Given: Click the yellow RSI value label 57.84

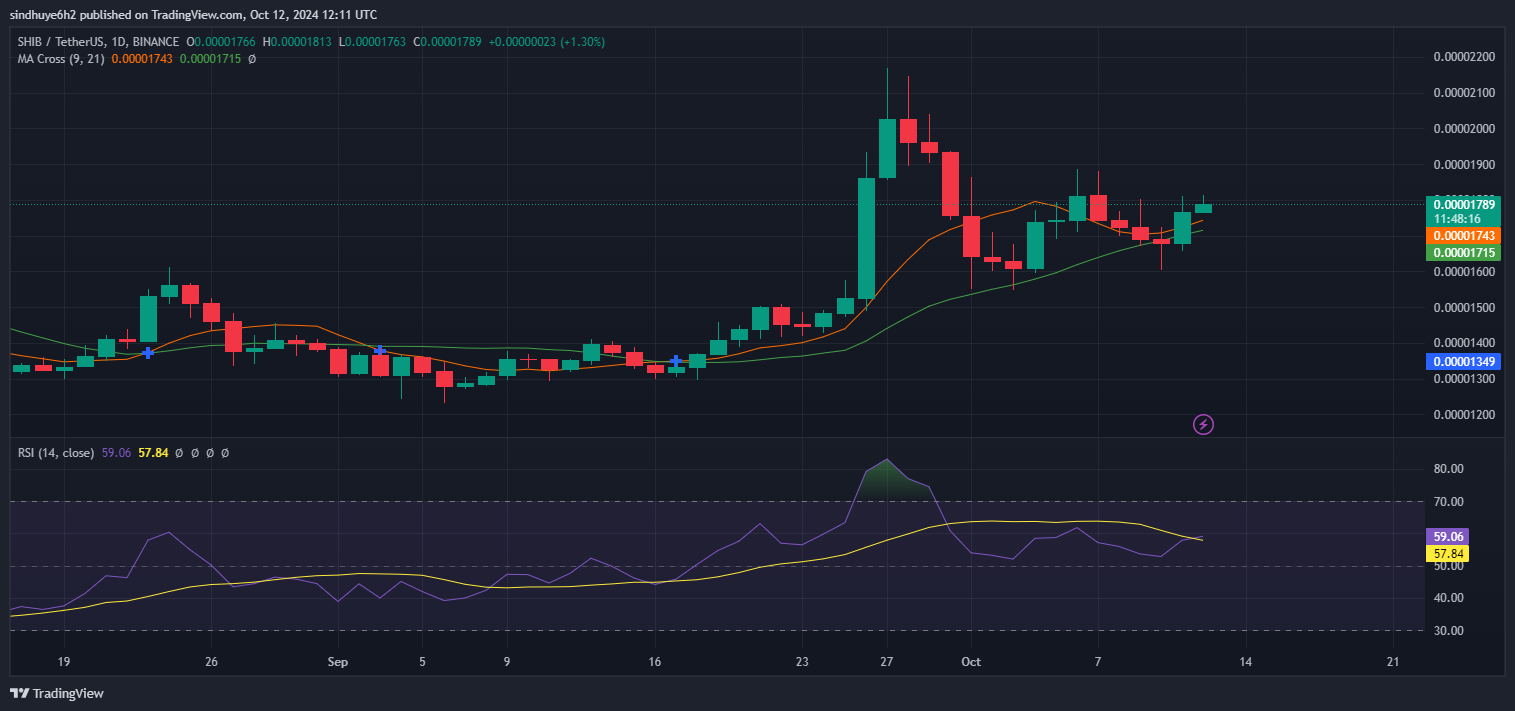Looking at the screenshot, I should tap(1448, 553).
